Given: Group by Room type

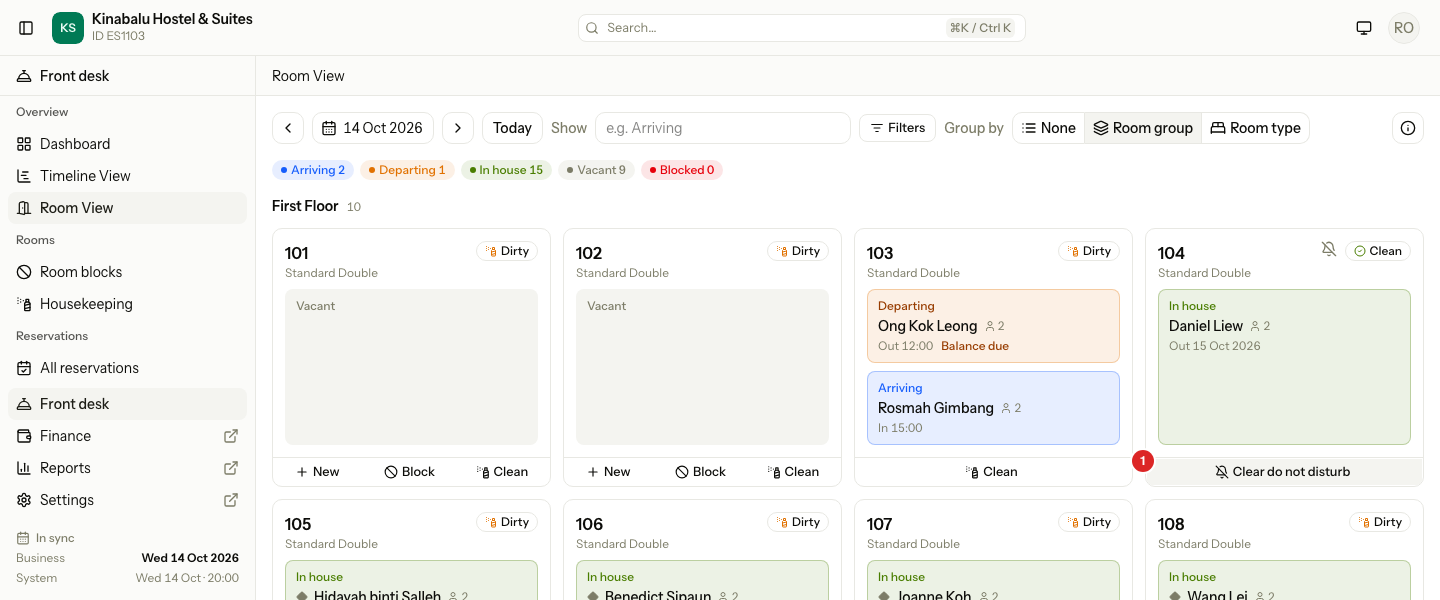Looking at the screenshot, I should coord(1255,128).
